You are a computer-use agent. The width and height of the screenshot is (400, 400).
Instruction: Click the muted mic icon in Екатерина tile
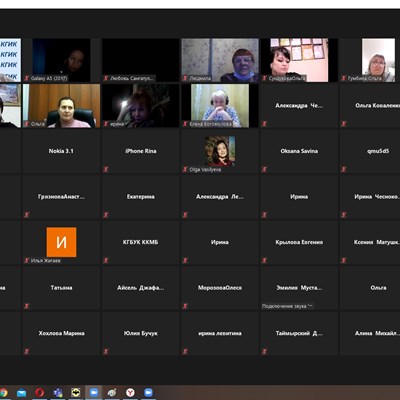point(106,215)
